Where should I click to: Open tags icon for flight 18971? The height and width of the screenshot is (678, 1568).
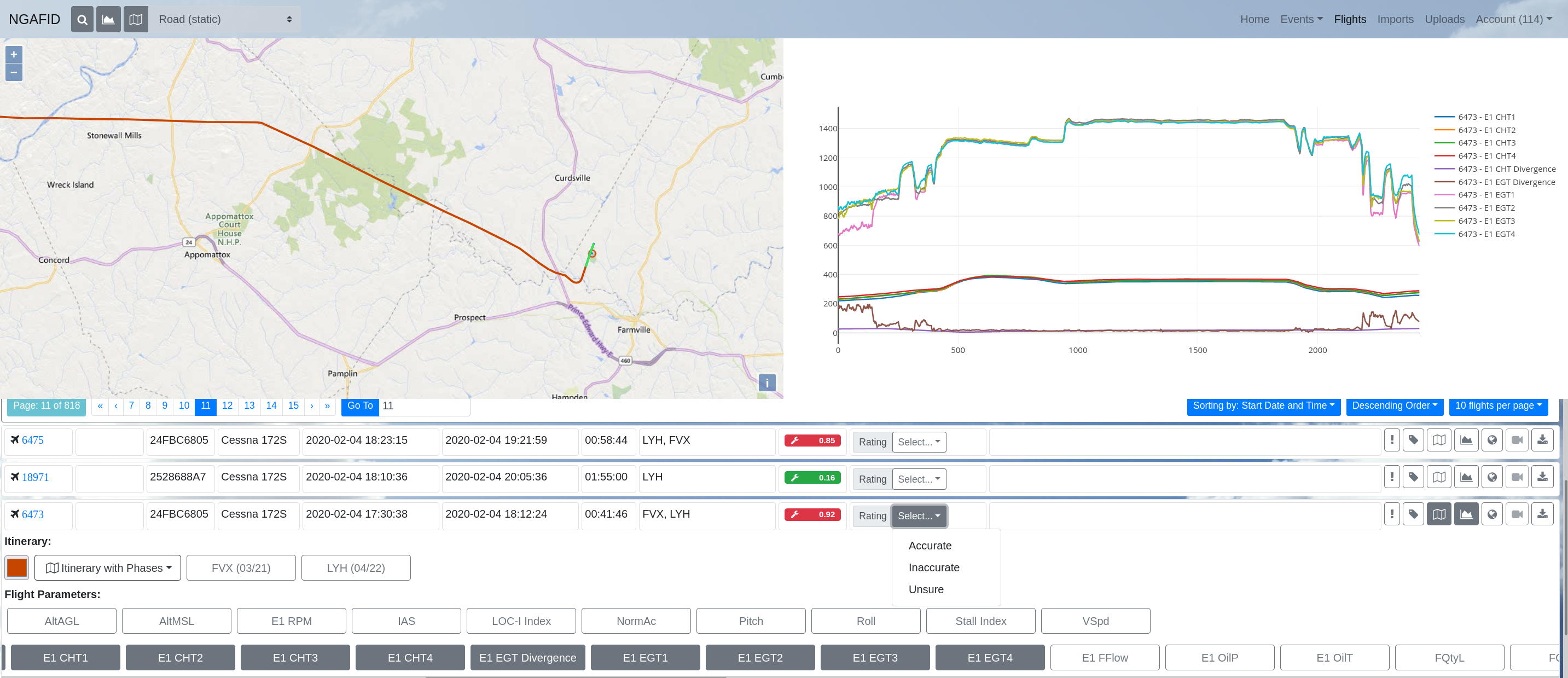click(x=1413, y=477)
